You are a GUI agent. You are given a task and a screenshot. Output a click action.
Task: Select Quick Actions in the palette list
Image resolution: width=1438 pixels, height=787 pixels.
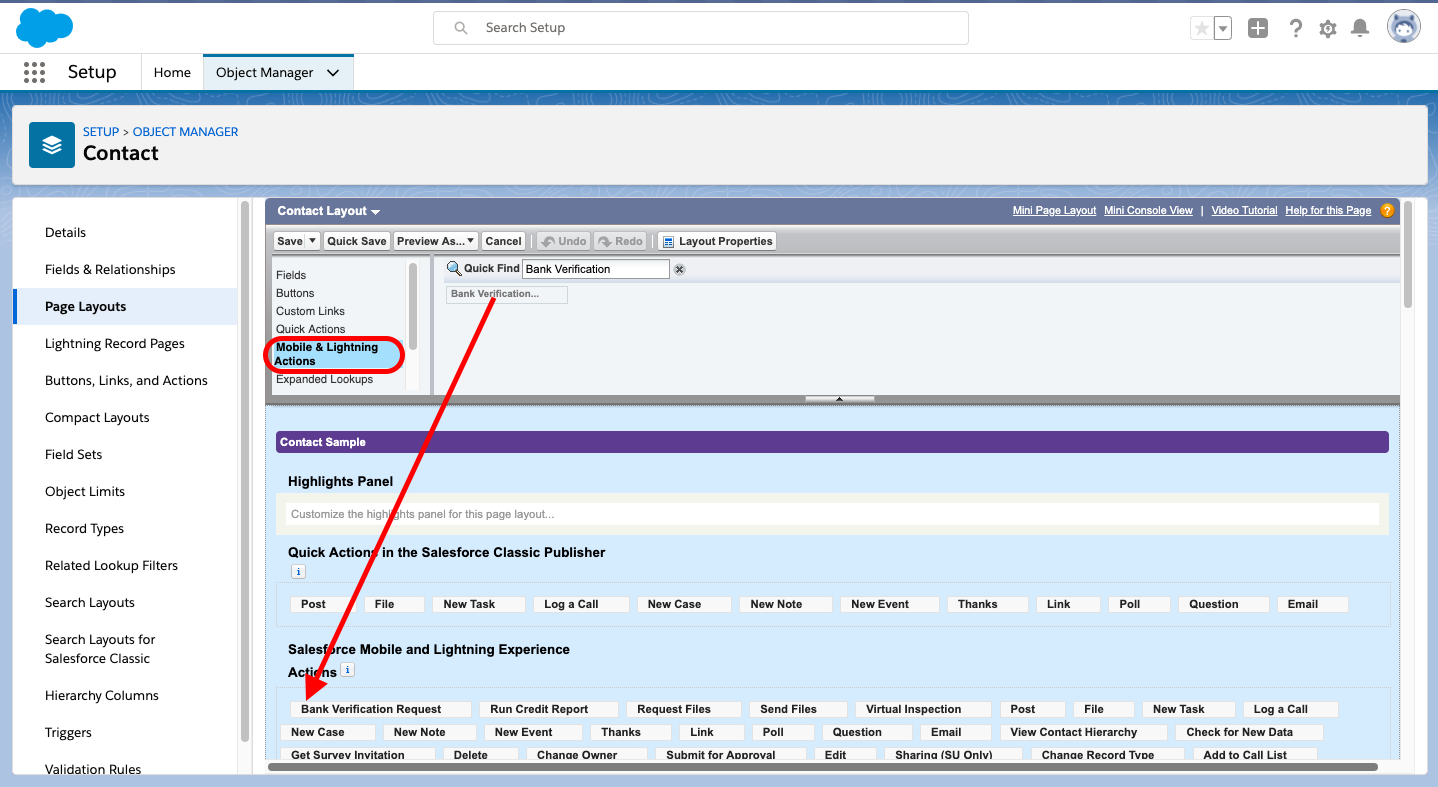[311, 329]
